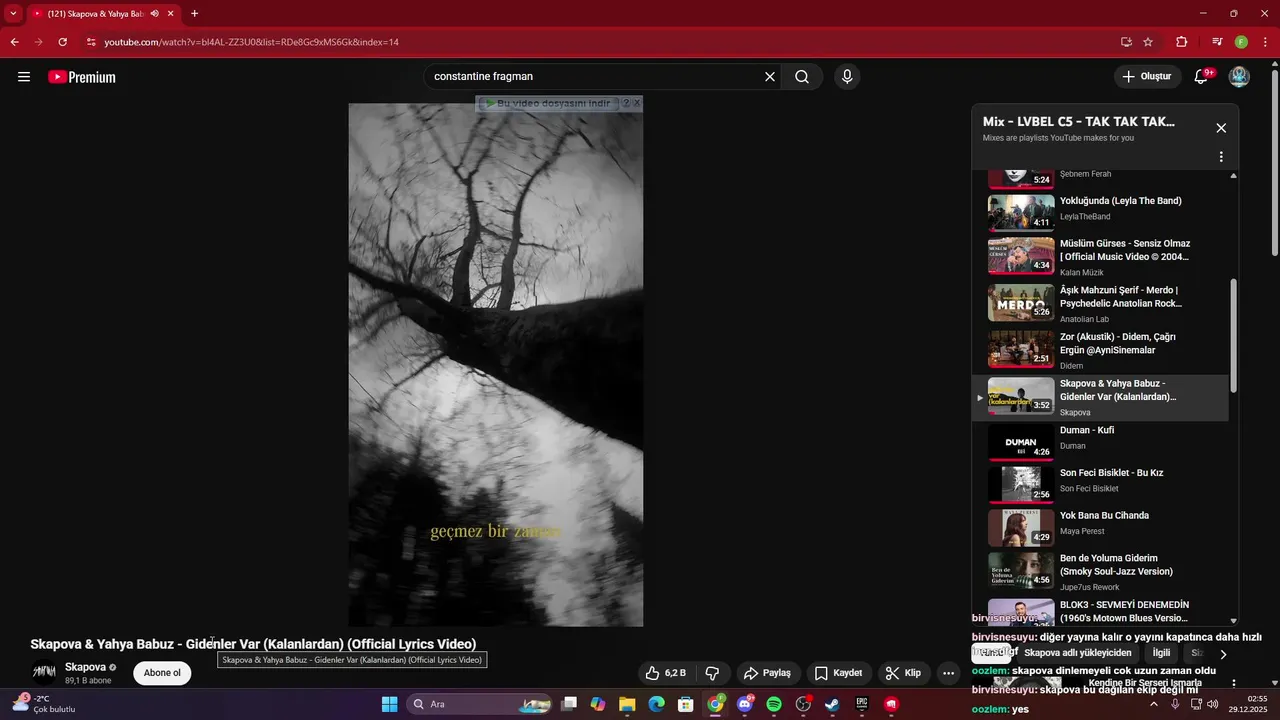1280x720 pixels.
Task: Play 'Ben de Yoluma Giderim' from mix
Action: click(x=1101, y=571)
